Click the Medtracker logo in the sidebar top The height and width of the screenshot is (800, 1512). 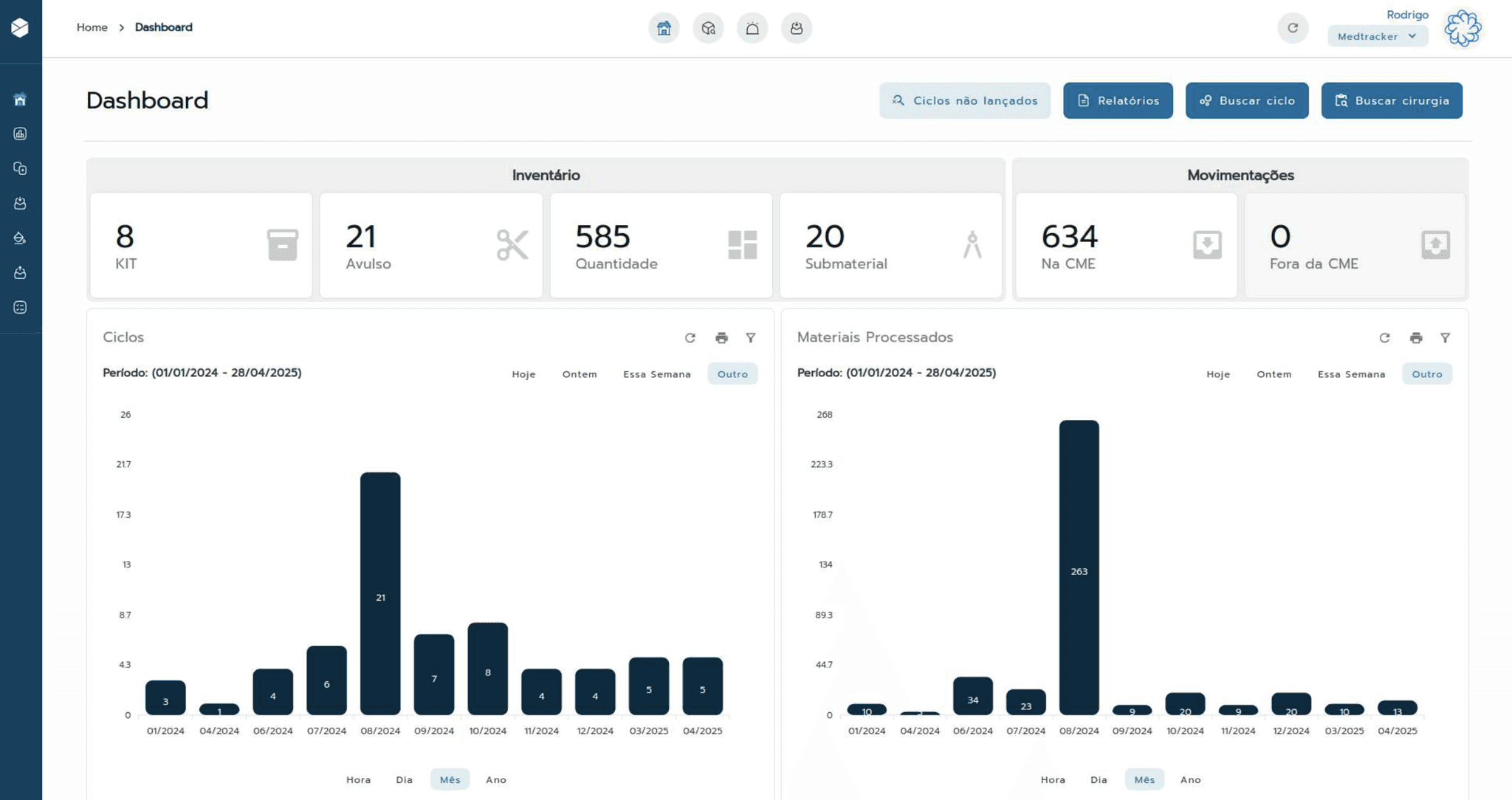(x=20, y=28)
